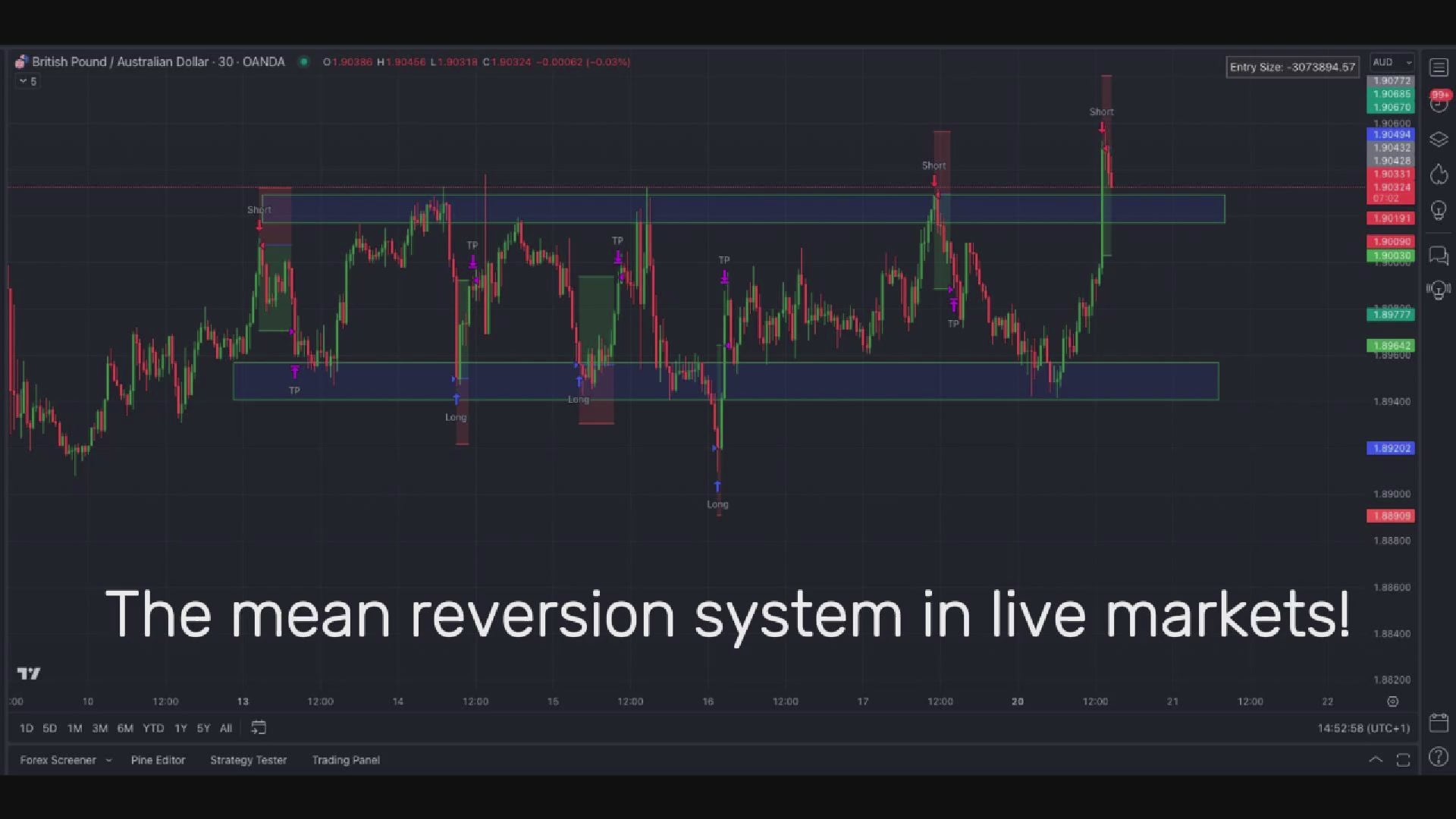
Task: Click the green 1.89642 price label
Action: 1391,346
